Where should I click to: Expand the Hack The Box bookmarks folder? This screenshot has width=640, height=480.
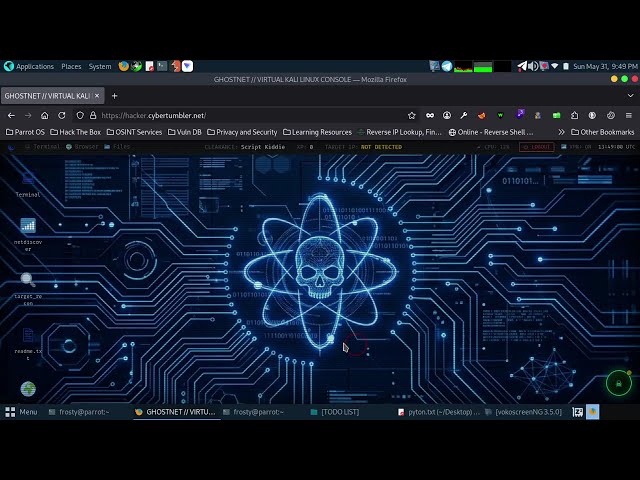coord(76,132)
